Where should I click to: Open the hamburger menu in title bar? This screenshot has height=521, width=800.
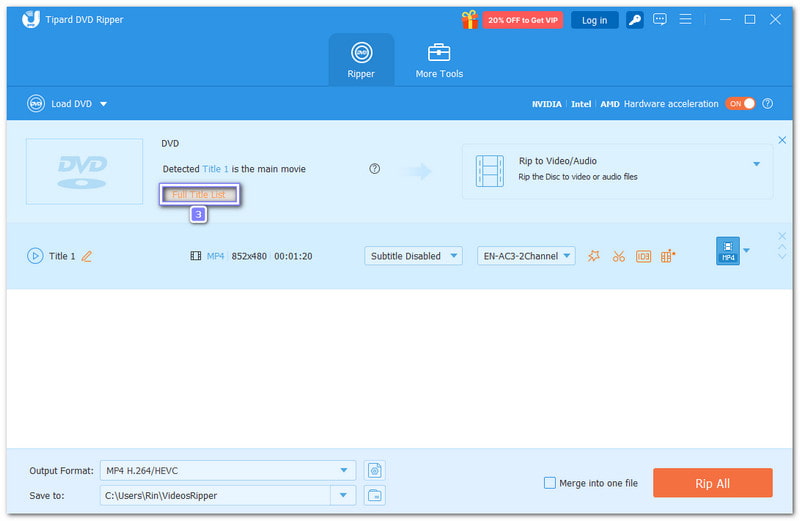(686, 20)
